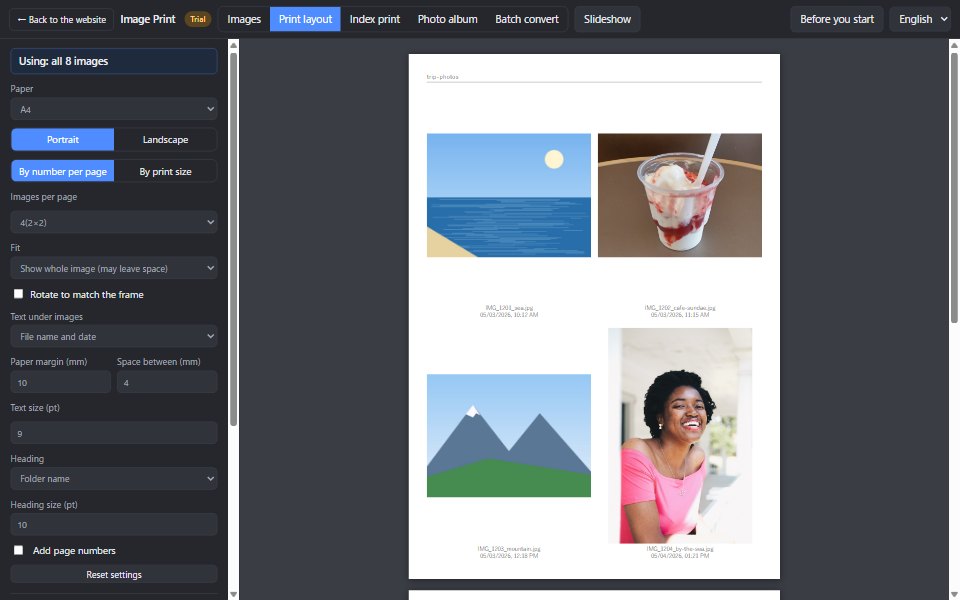Choose Landscape orientation
The image size is (960, 600).
[x=165, y=140]
